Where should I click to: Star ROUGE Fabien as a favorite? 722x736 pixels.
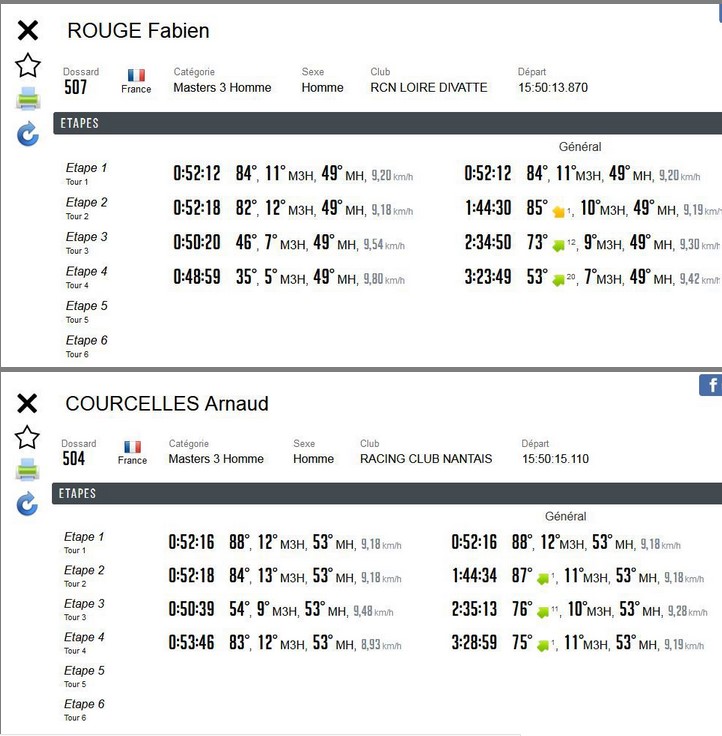[28, 66]
